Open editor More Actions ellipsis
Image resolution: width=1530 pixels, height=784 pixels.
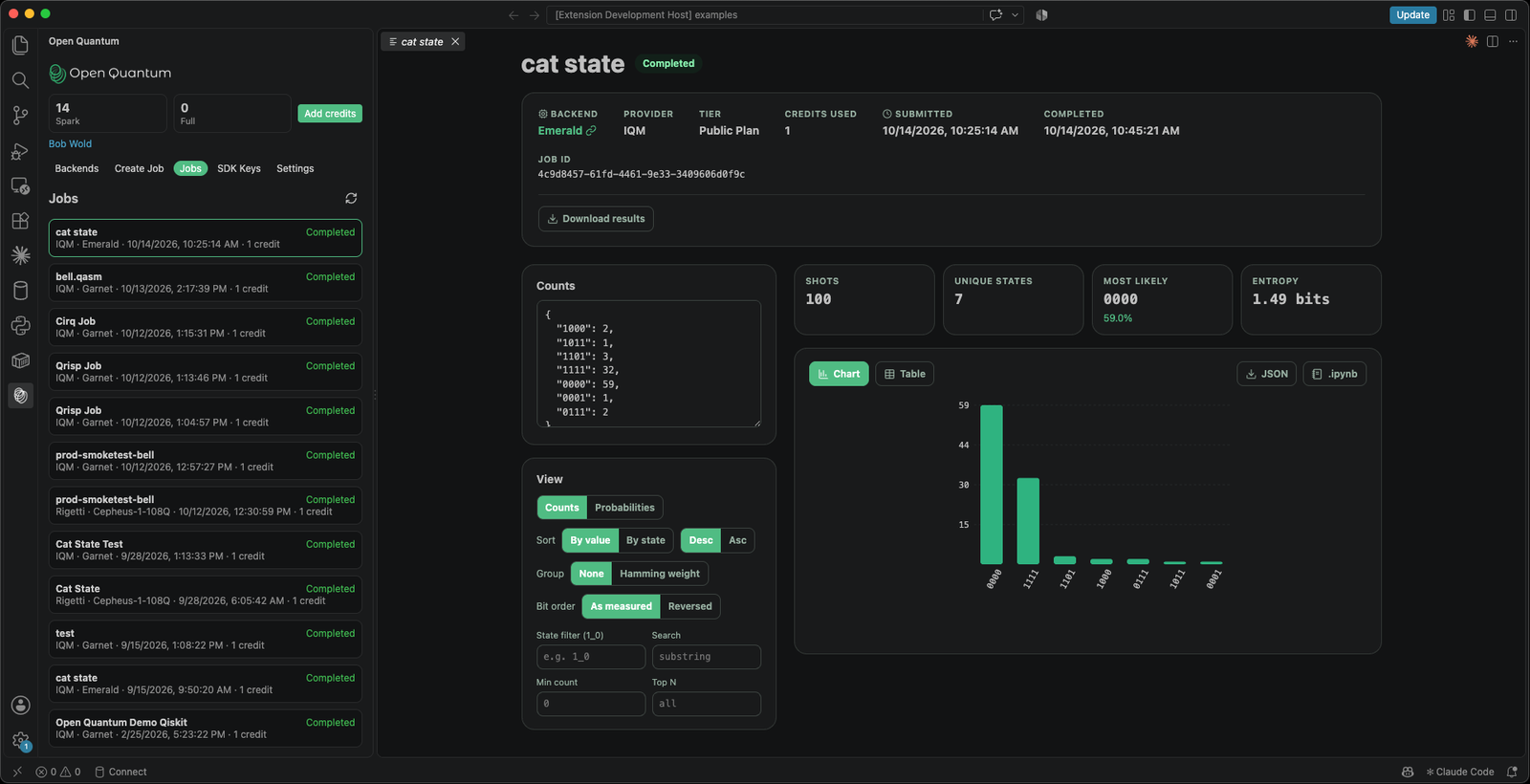(x=1513, y=41)
